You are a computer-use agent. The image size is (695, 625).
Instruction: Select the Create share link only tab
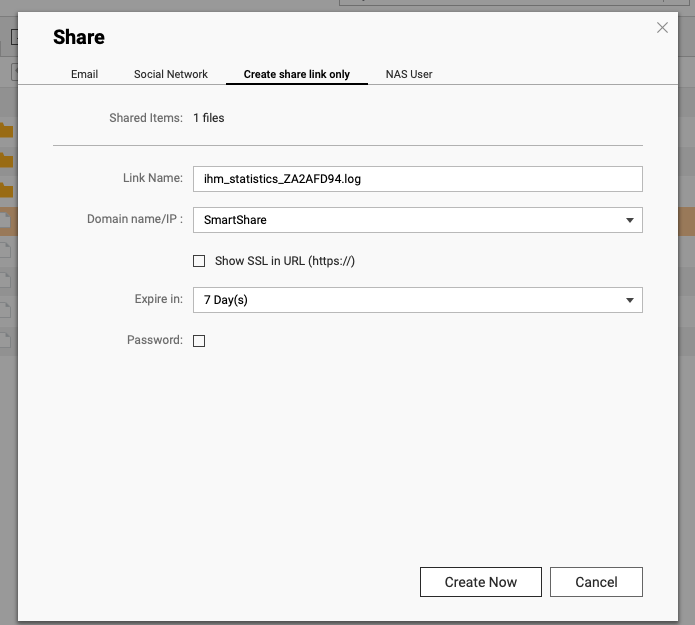point(297,74)
